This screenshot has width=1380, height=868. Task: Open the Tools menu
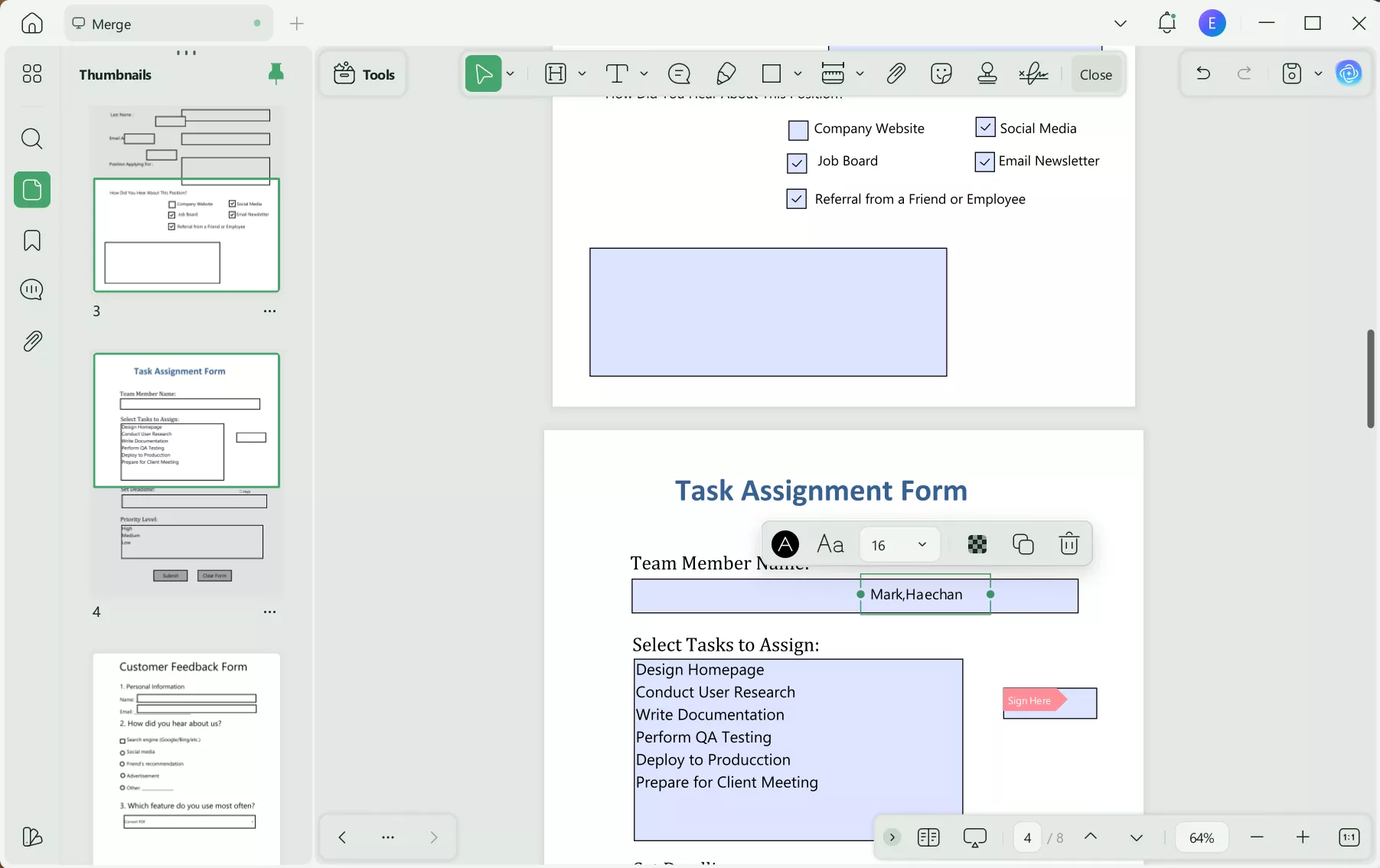click(364, 74)
